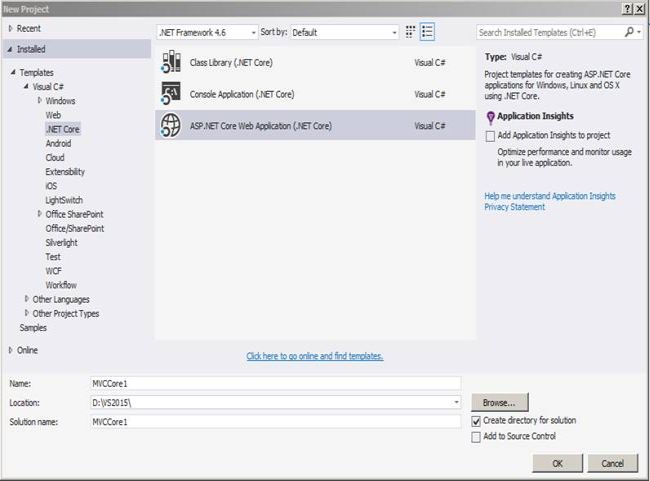Expand the Recent section

[x=11, y=28]
